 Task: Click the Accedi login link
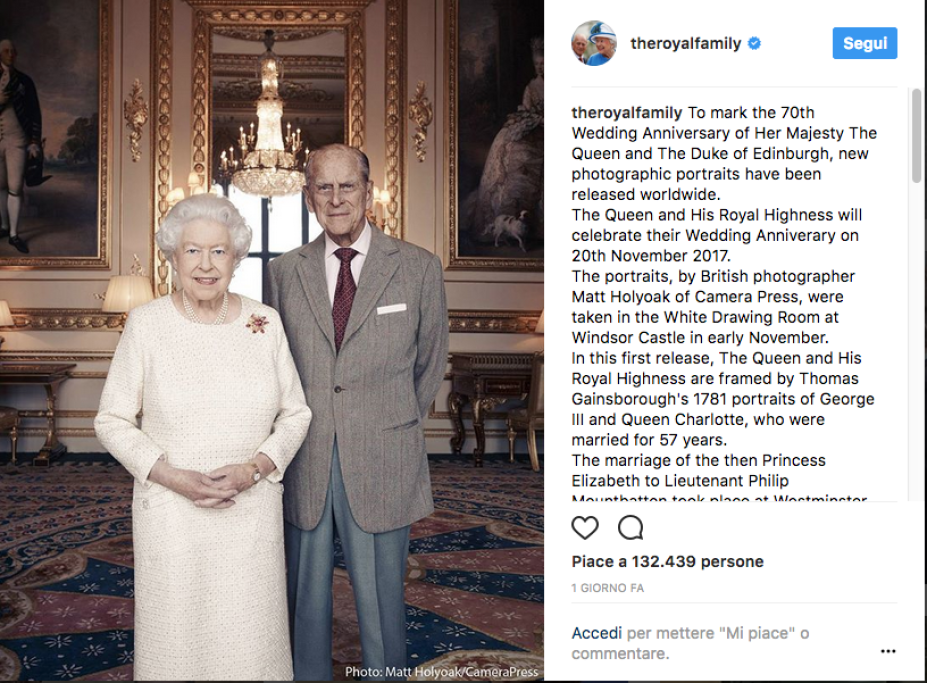596,633
